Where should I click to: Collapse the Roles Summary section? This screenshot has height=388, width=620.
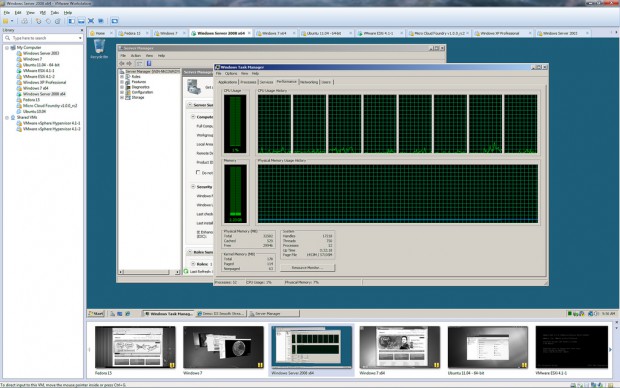pyautogui.click(x=190, y=252)
